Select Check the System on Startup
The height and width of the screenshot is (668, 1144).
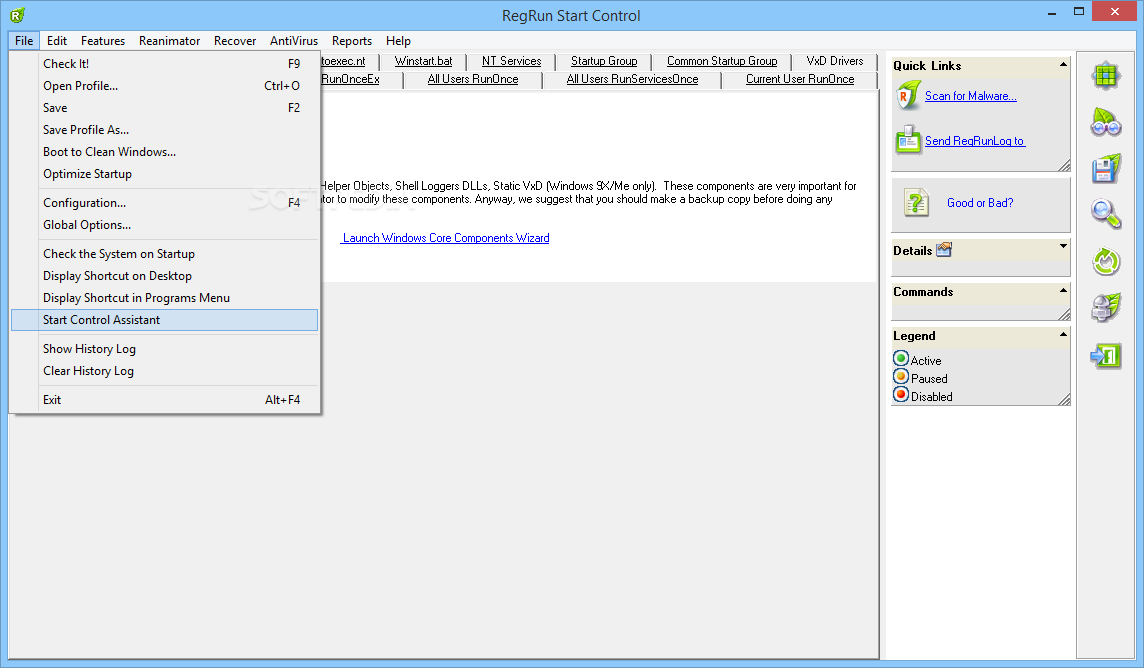[x=164, y=254]
